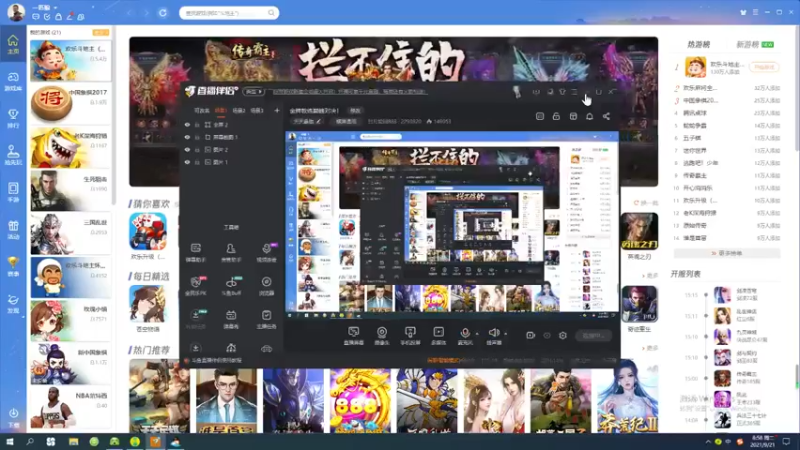Click the modify button next to the stream title

(x=355, y=110)
